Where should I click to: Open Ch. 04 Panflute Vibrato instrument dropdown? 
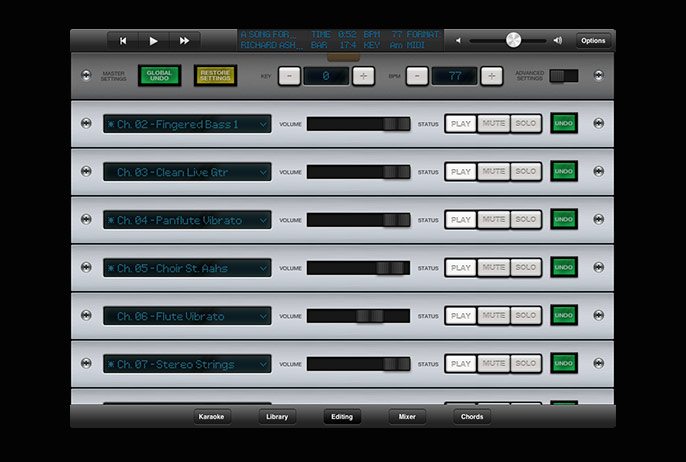pos(187,220)
